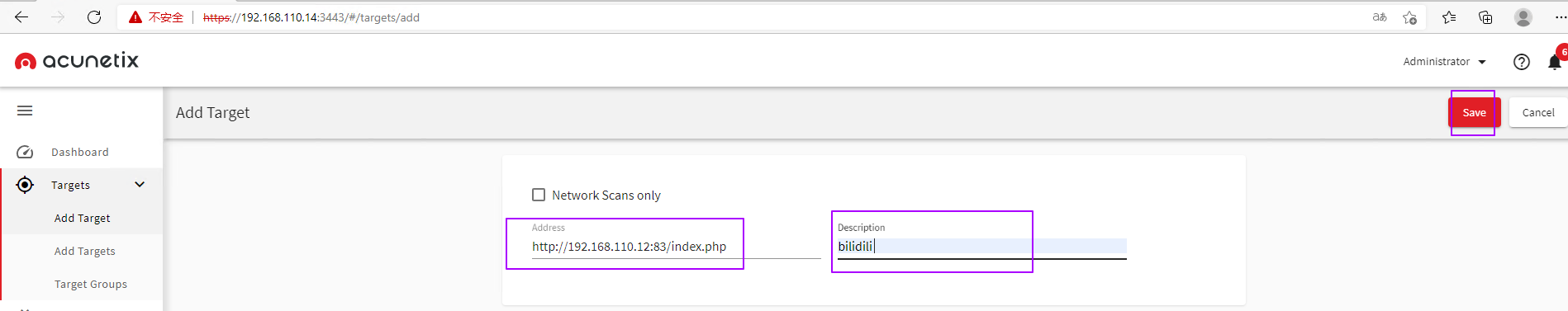Open the browser collections icon

pyautogui.click(x=1485, y=17)
